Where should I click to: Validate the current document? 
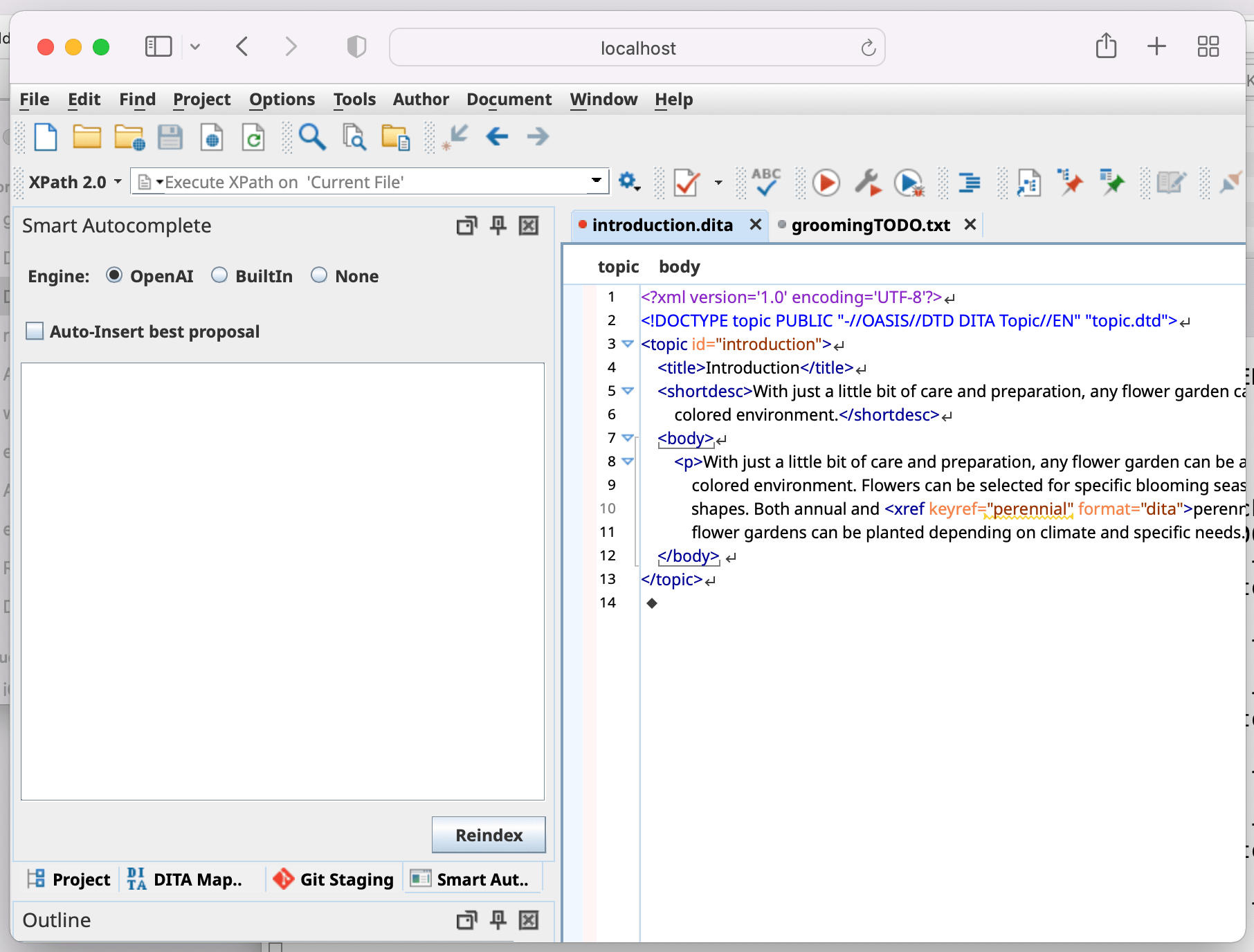coord(686,182)
